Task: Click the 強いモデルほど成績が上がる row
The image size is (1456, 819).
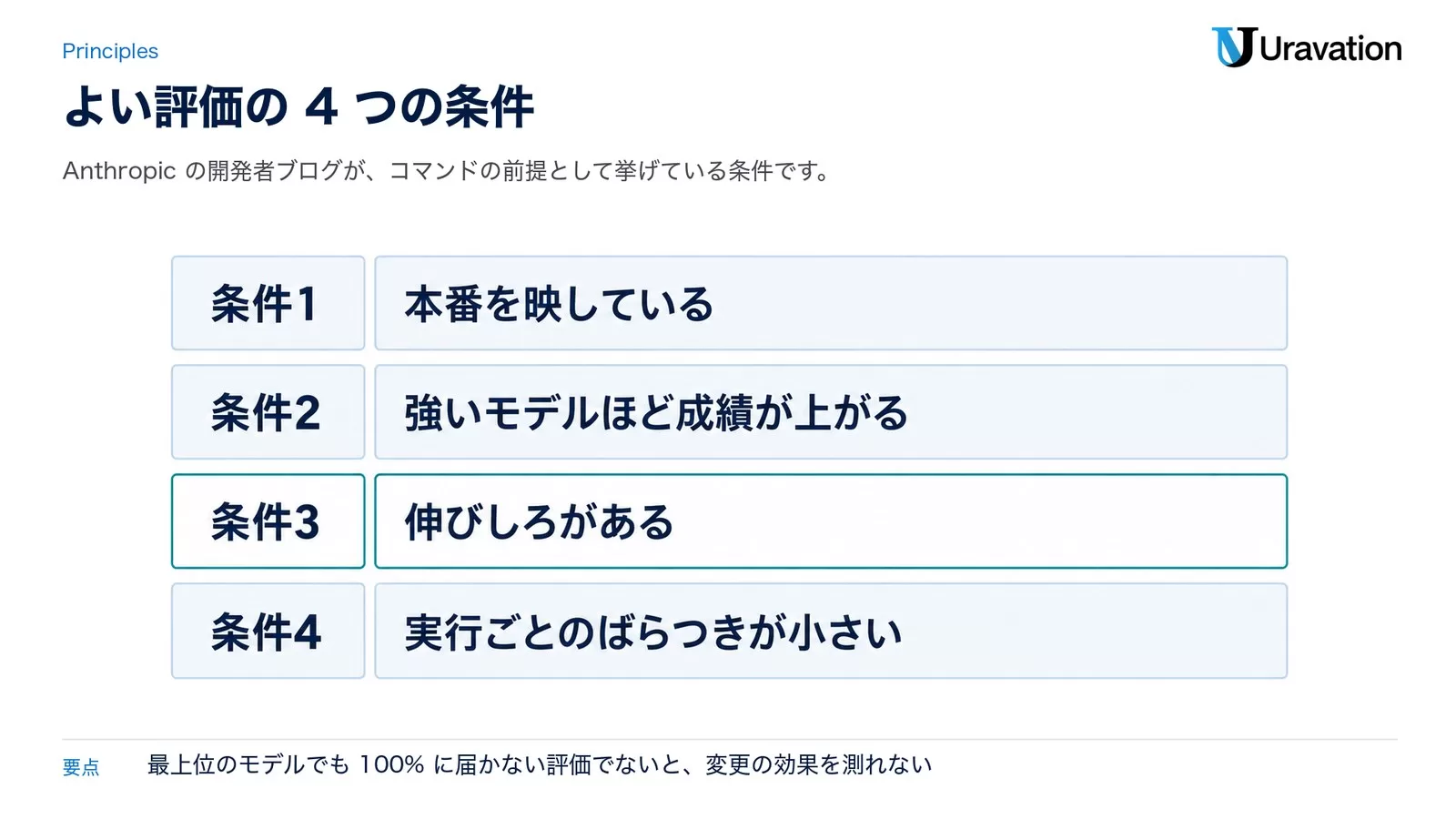Action: 831,412
